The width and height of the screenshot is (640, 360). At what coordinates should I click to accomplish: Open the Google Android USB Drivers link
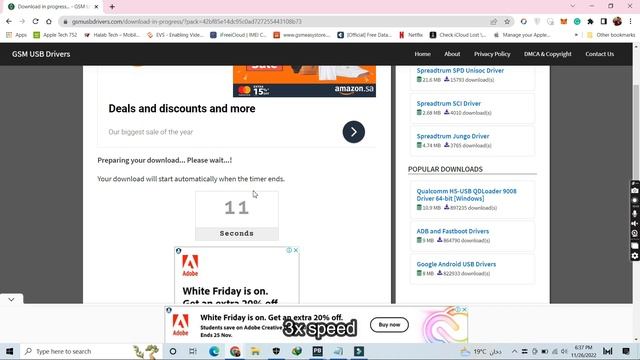pyautogui.click(x=456, y=264)
